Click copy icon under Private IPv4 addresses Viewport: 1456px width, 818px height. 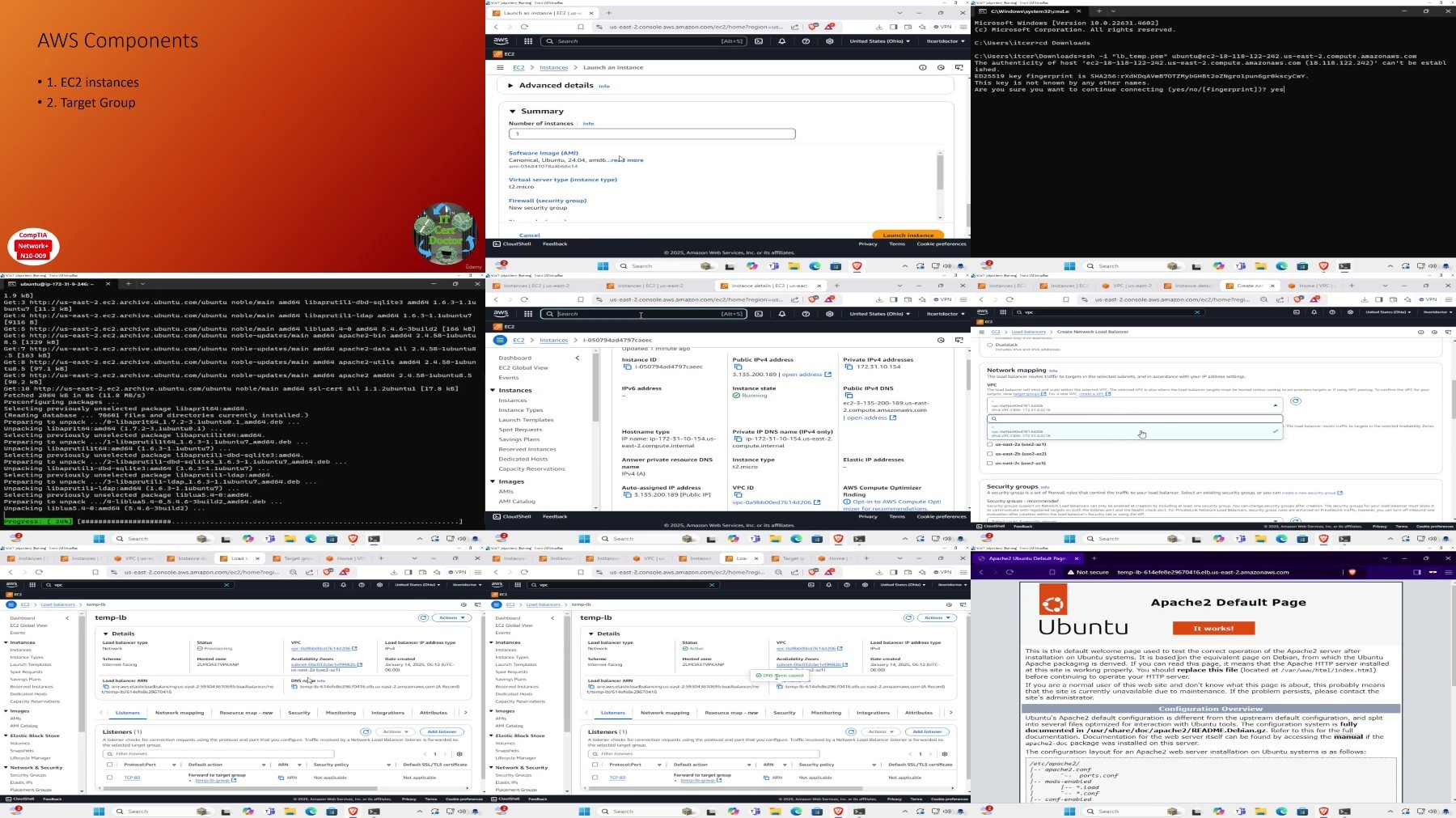pos(849,367)
